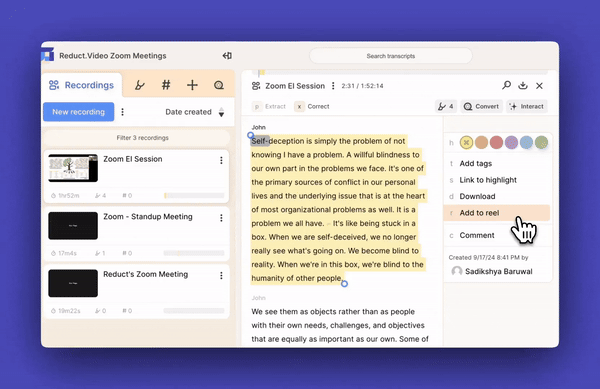The width and height of the screenshot is (600, 389).
Task: Open options beside New recording
Action: [x=122, y=112]
